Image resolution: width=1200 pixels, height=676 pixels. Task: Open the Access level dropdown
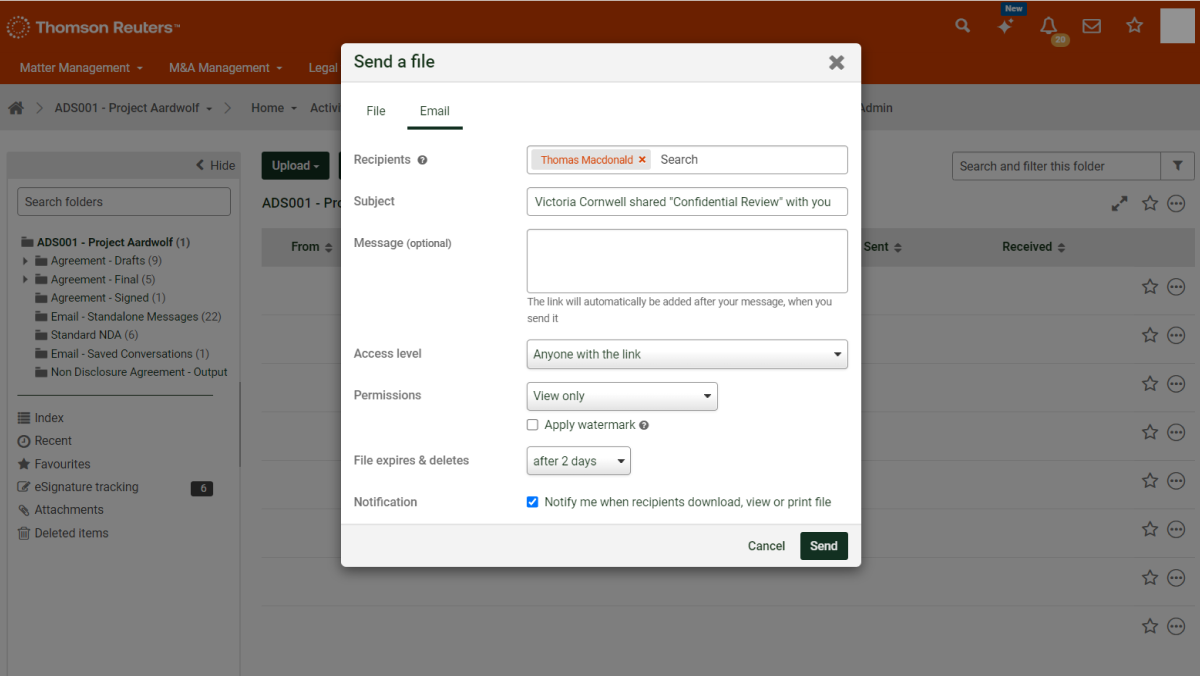coord(687,354)
